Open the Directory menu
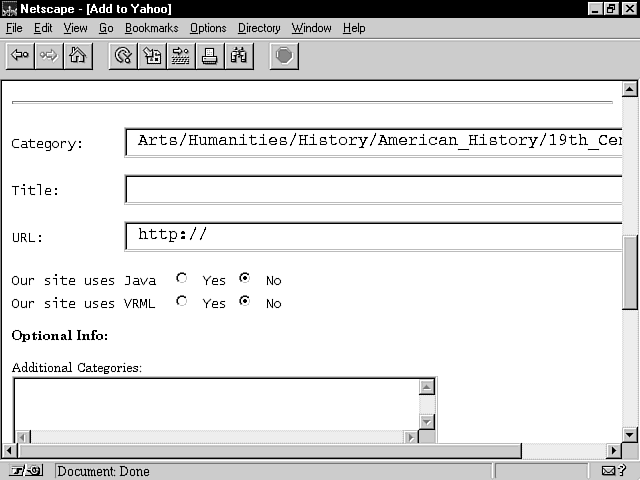 coord(259,28)
